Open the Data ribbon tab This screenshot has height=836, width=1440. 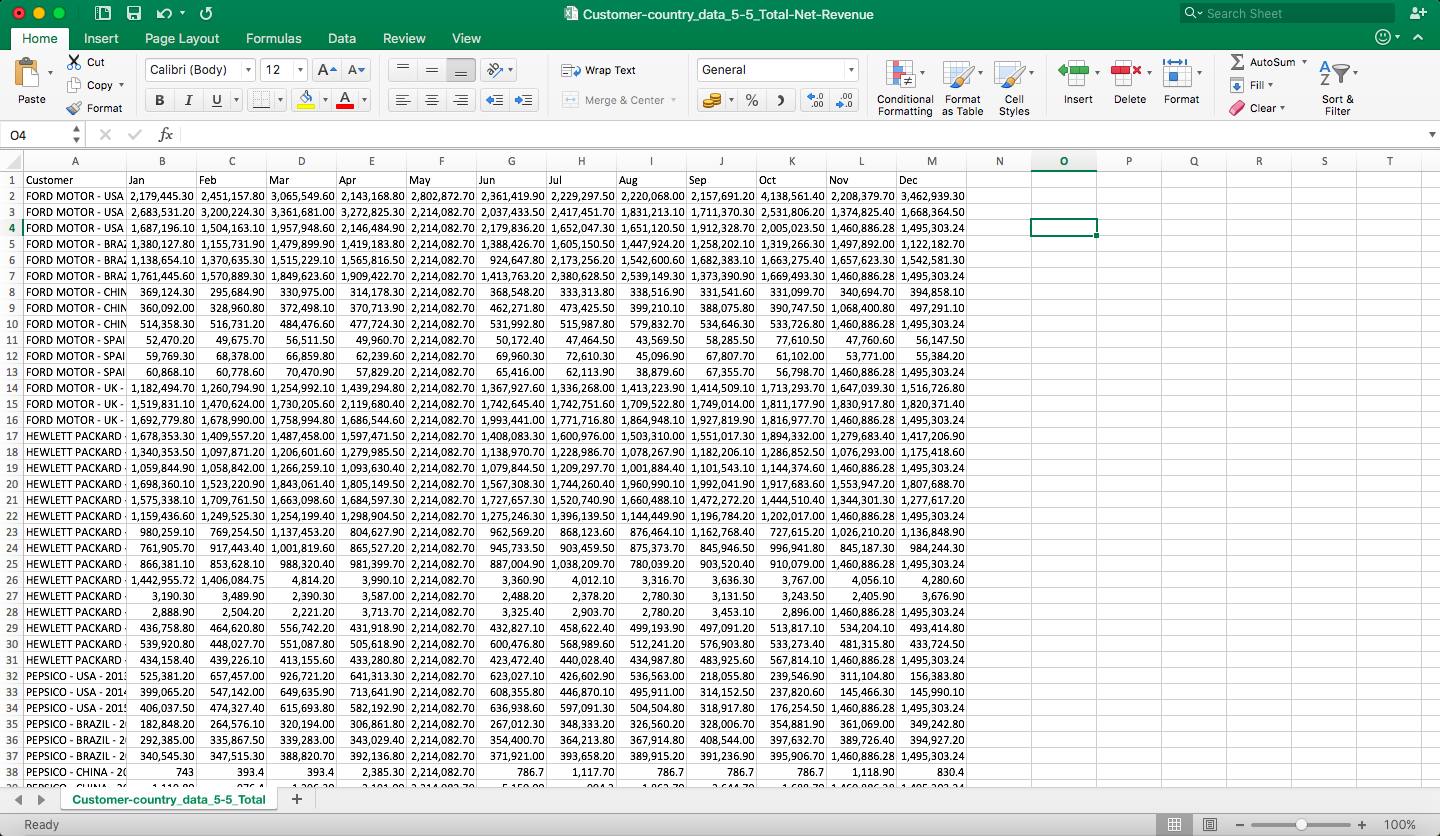coord(342,38)
